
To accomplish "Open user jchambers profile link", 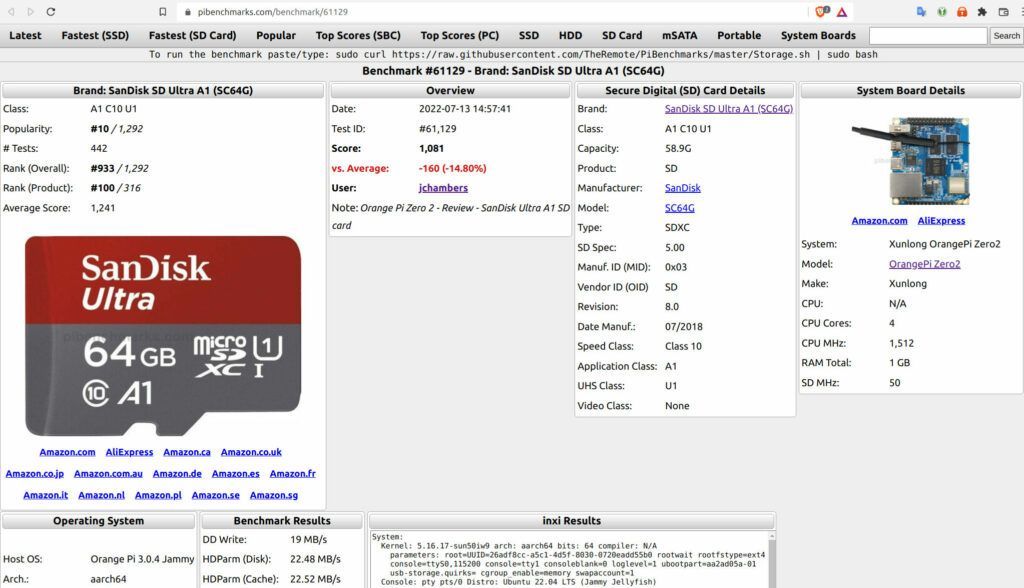I will (x=443, y=188).
